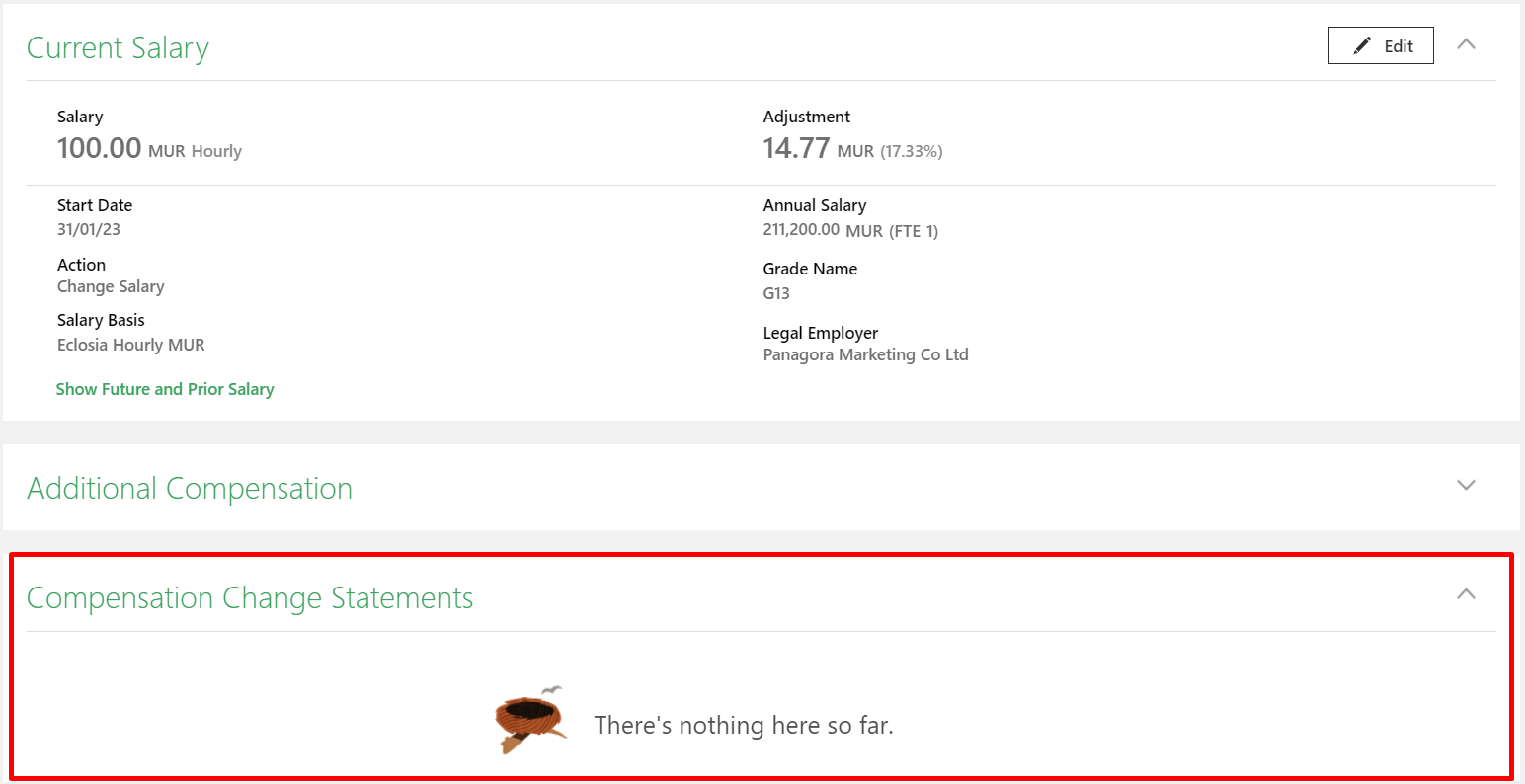1525x784 pixels.
Task: Click Panagora Marketing Co Ltd employer name
Action: (865, 354)
